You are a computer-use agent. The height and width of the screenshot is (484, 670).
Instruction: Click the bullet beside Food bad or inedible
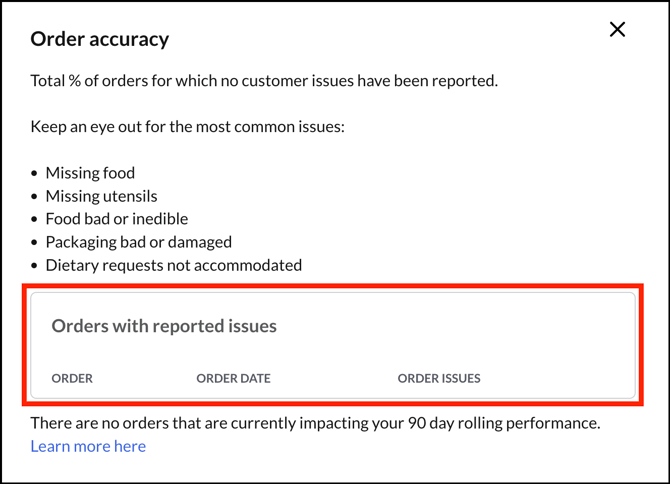coord(35,220)
